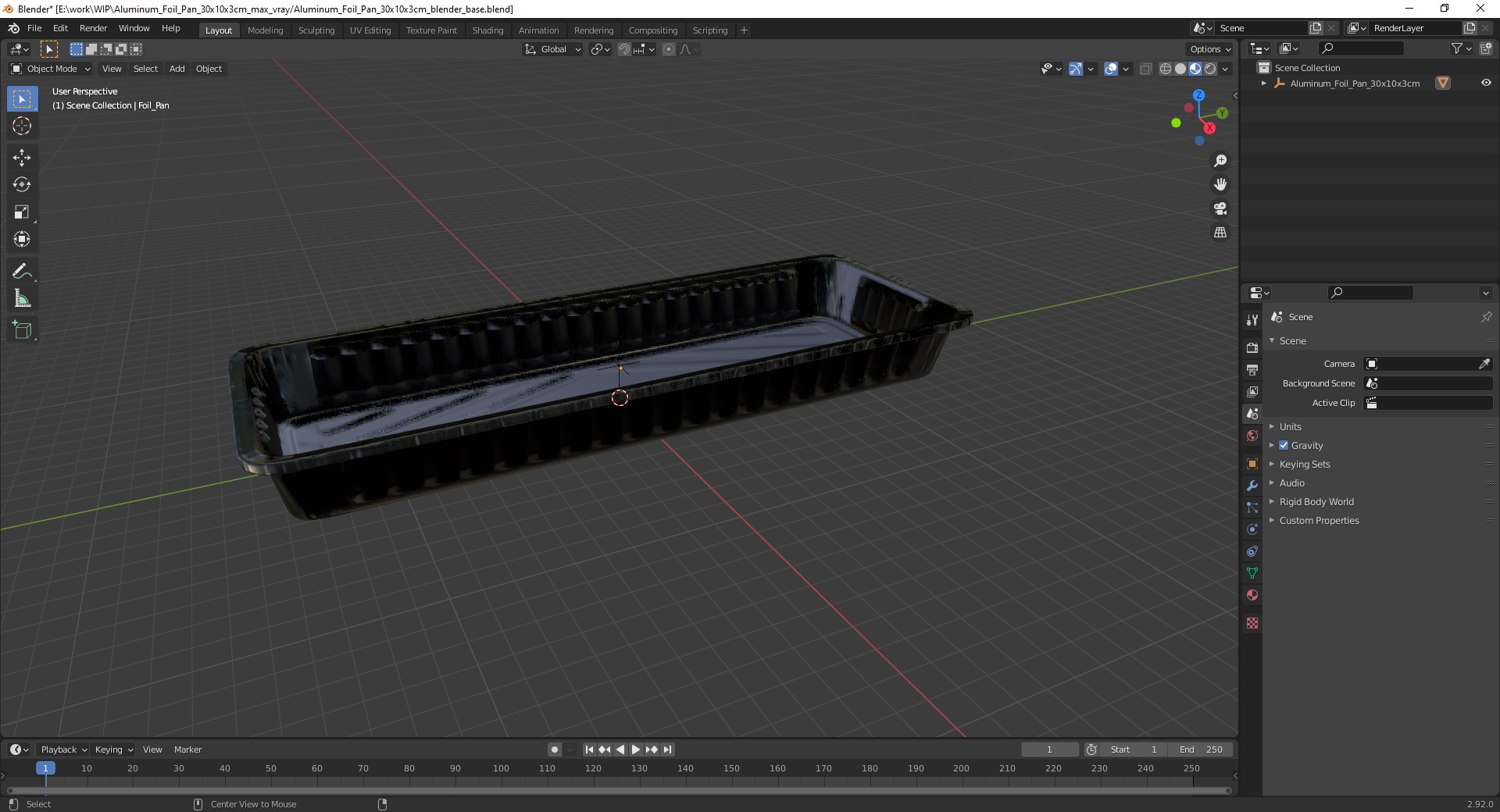
Task: Switch to wireframe viewport shading
Action: click(1166, 69)
